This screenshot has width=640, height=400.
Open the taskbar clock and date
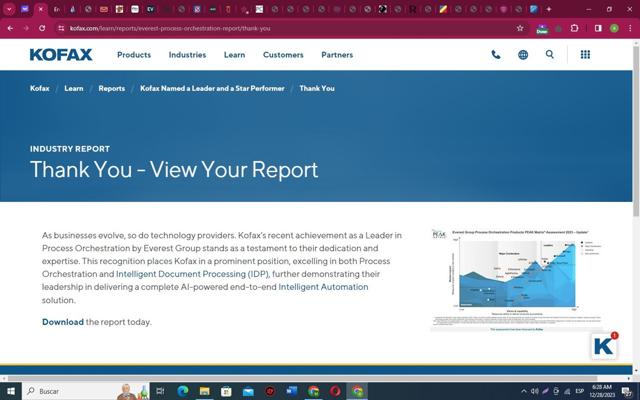point(602,391)
